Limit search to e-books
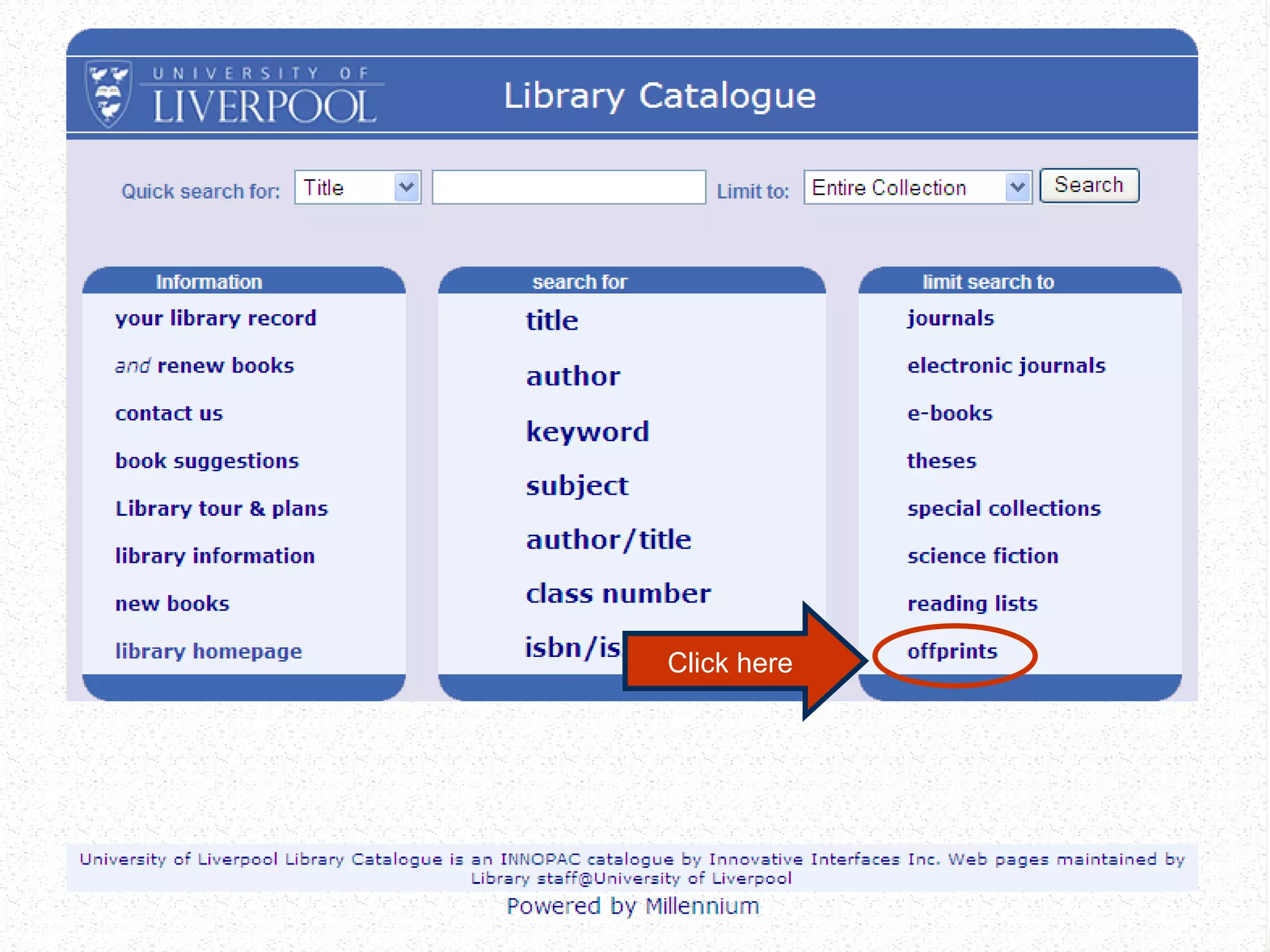1270x952 pixels. 949,413
